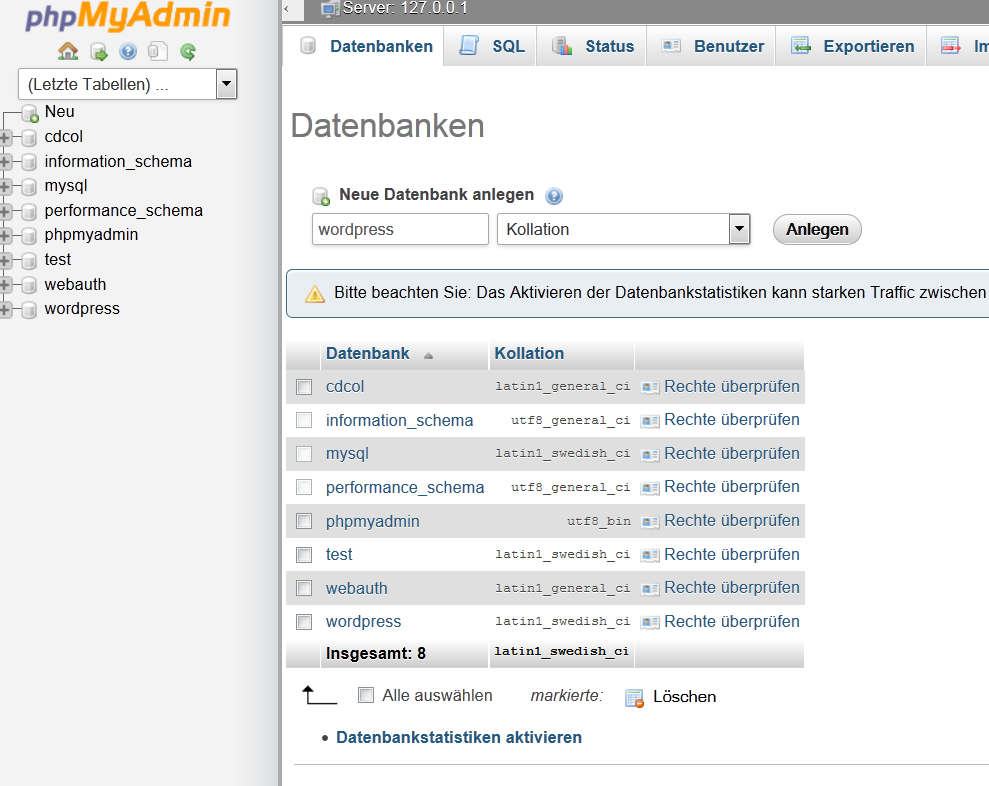Click the arrow icon collapsing navigation panel

(287, 9)
